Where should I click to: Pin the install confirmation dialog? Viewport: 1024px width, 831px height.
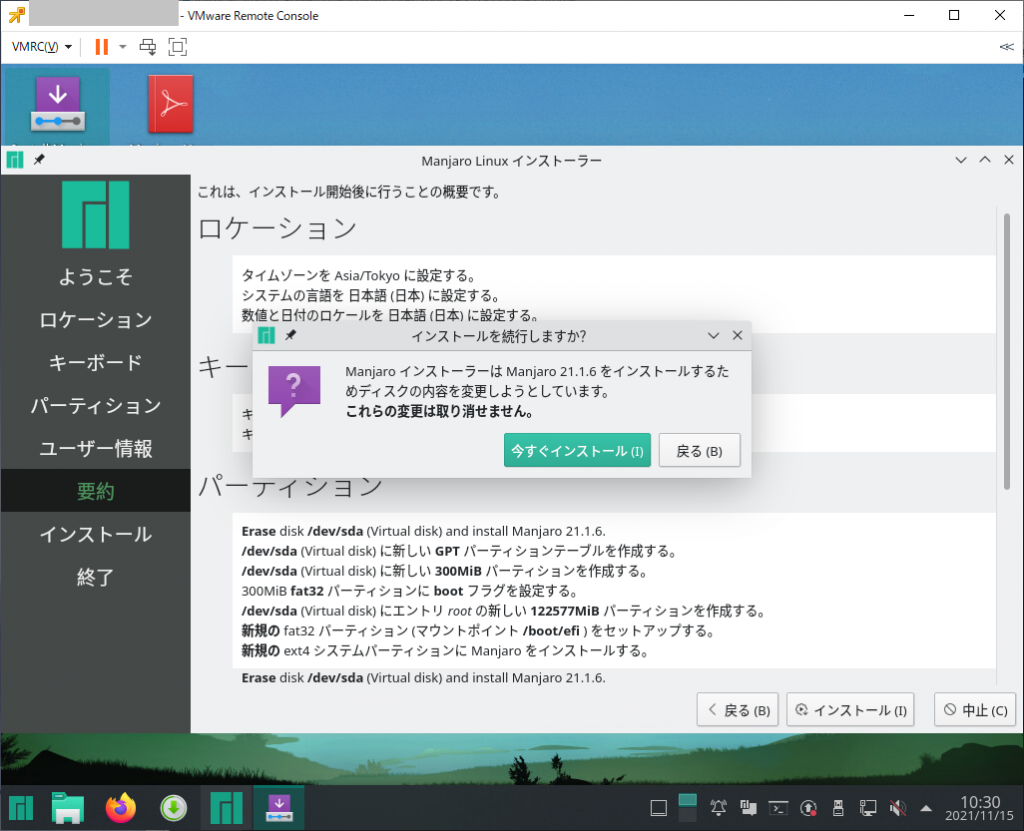pyautogui.click(x=291, y=335)
